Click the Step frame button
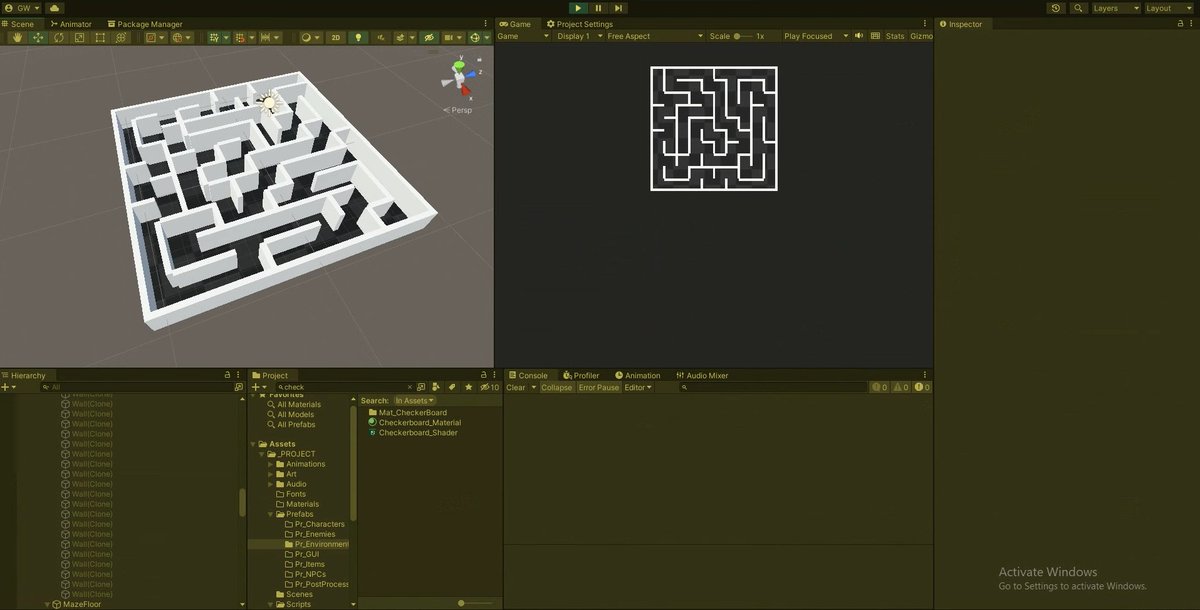Image resolution: width=1200 pixels, height=610 pixels. pos(620,8)
